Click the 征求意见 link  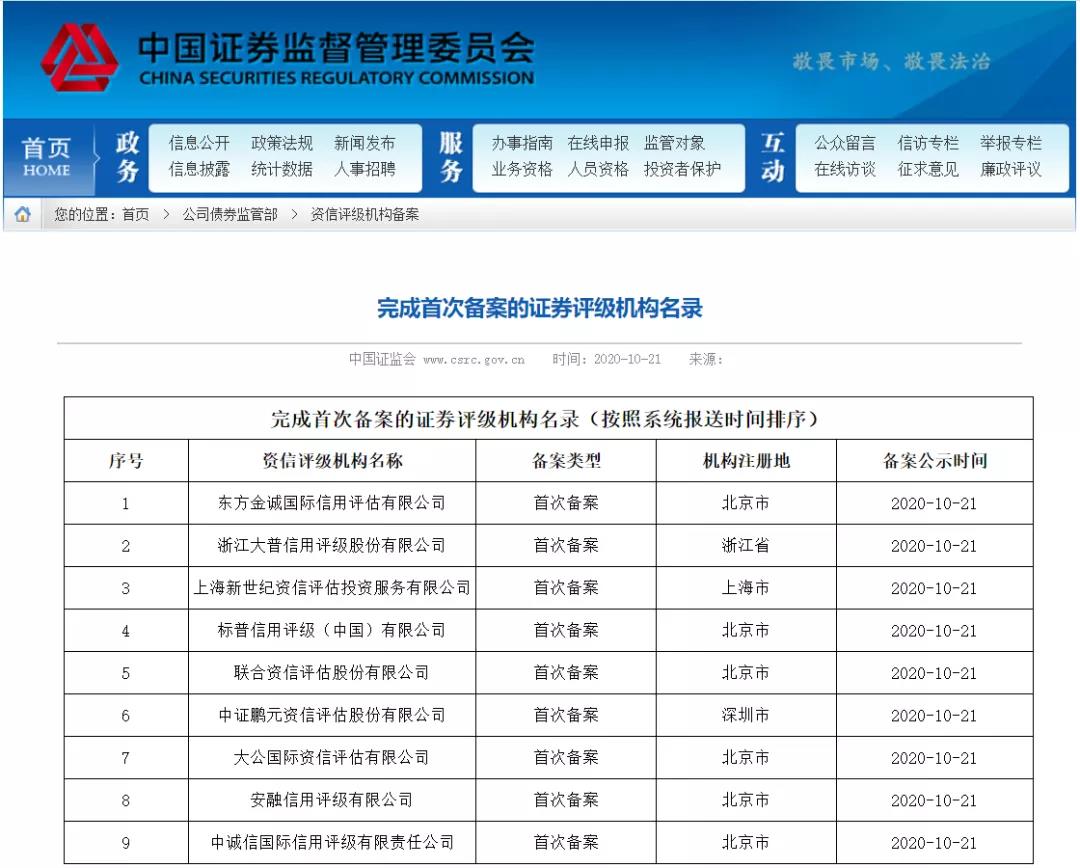coord(928,171)
